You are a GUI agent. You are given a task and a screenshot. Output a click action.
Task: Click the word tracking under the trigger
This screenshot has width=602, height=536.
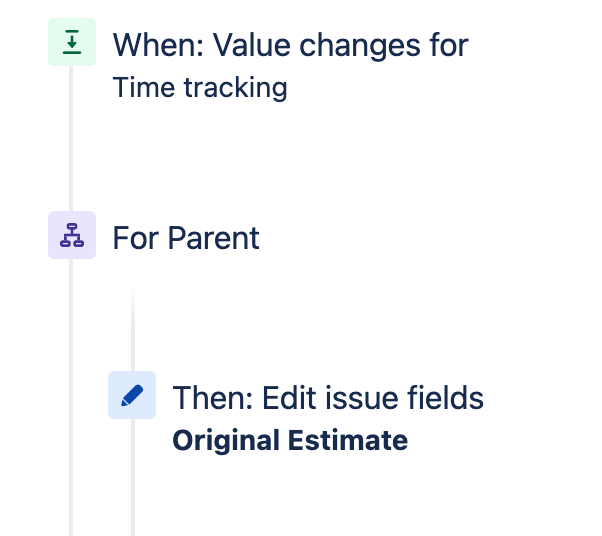tap(236, 88)
